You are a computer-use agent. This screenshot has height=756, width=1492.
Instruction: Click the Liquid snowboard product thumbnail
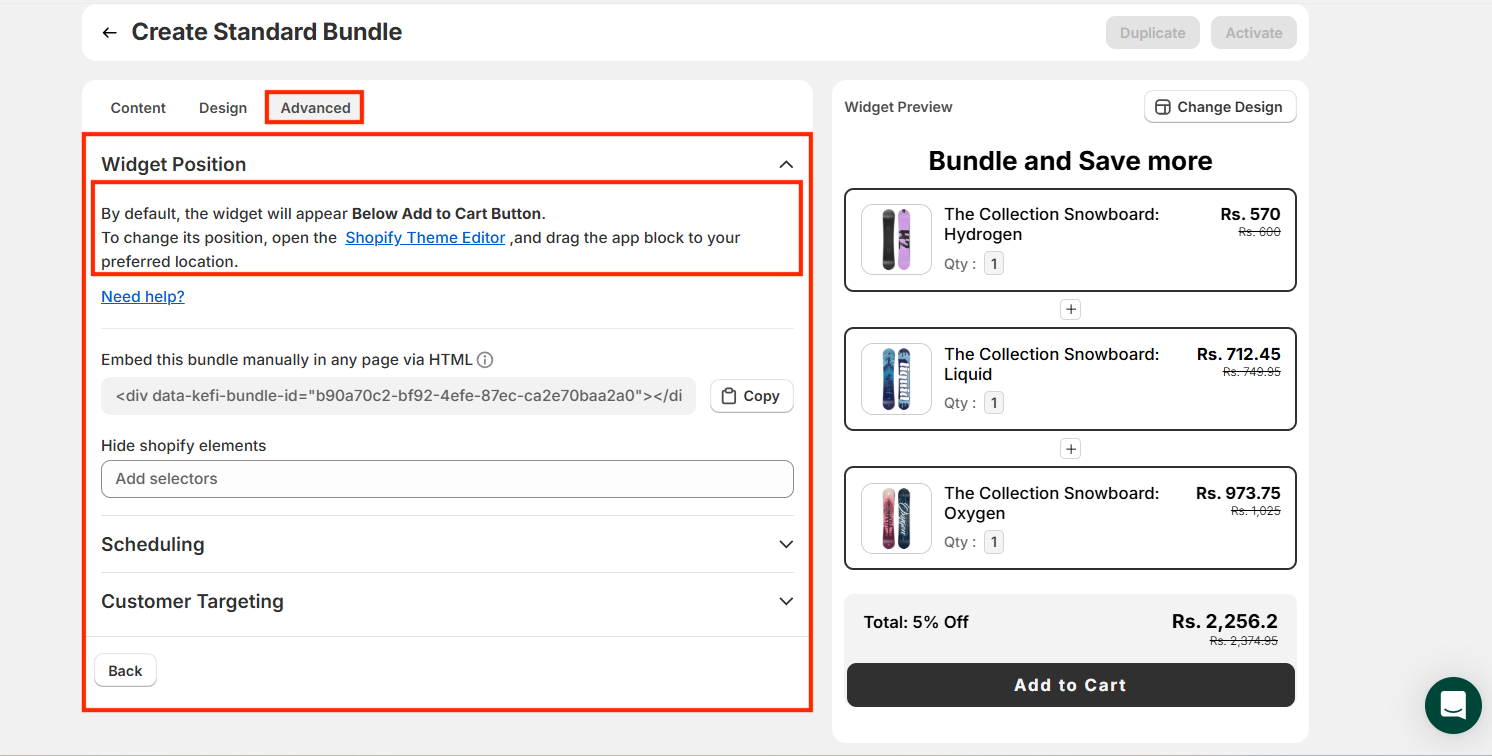[x=896, y=379]
